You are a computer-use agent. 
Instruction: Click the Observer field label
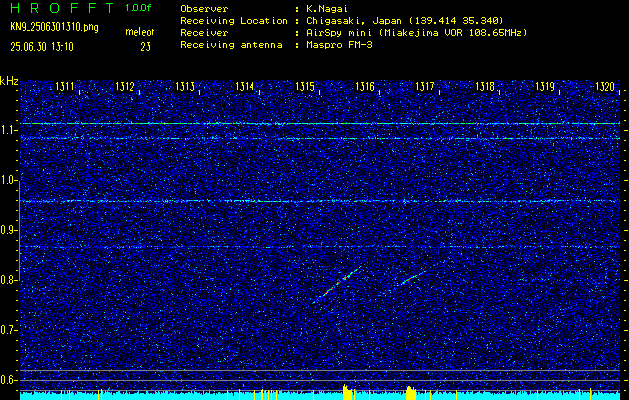coord(204,9)
